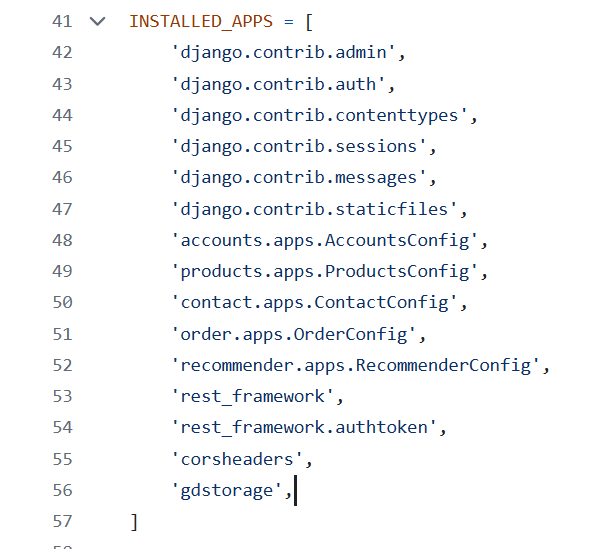Click line number 44 in gutter
The width and height of the screenshot is (616, 549).
point(62,116)
